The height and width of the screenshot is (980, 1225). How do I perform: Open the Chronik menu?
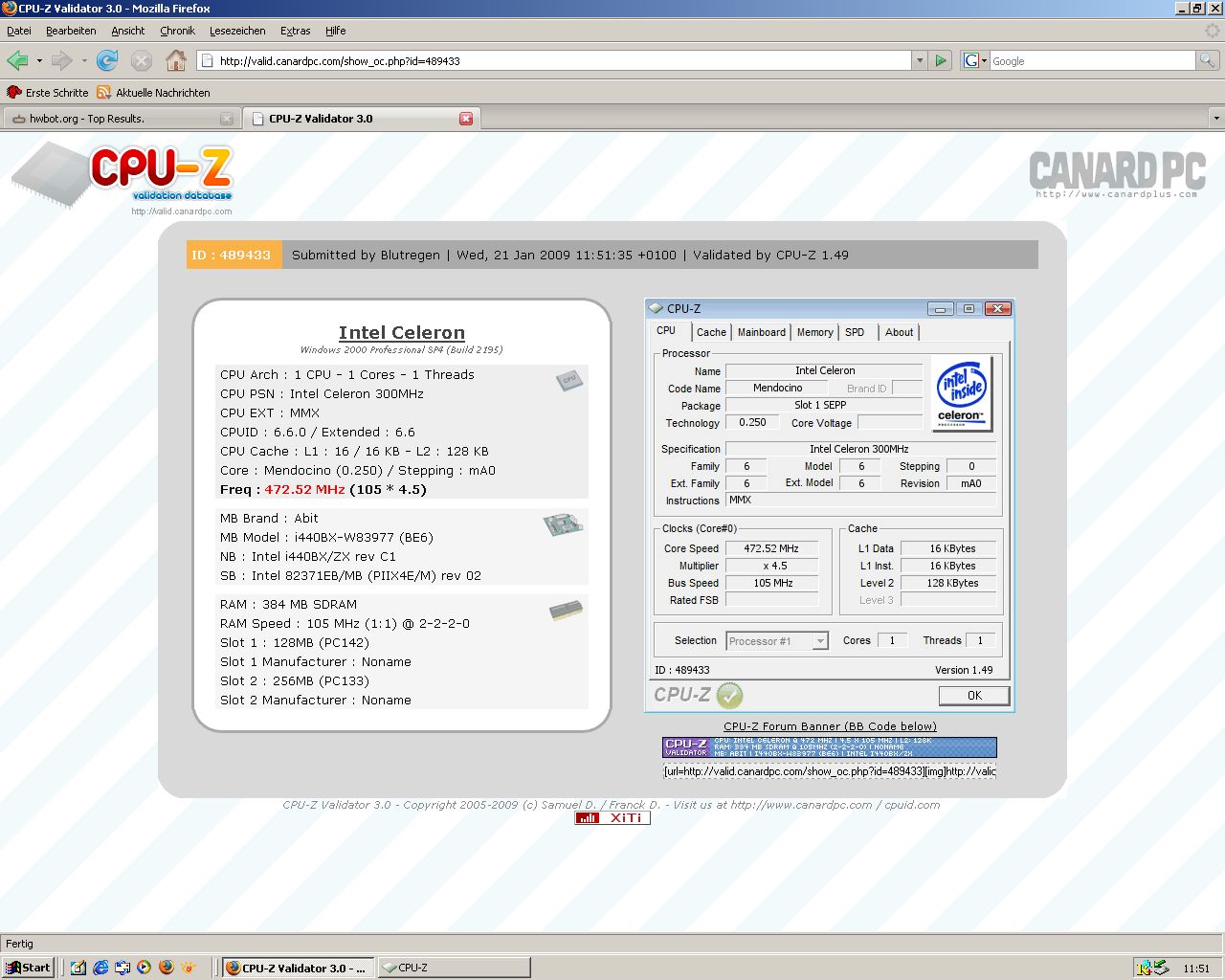(177, 31)
